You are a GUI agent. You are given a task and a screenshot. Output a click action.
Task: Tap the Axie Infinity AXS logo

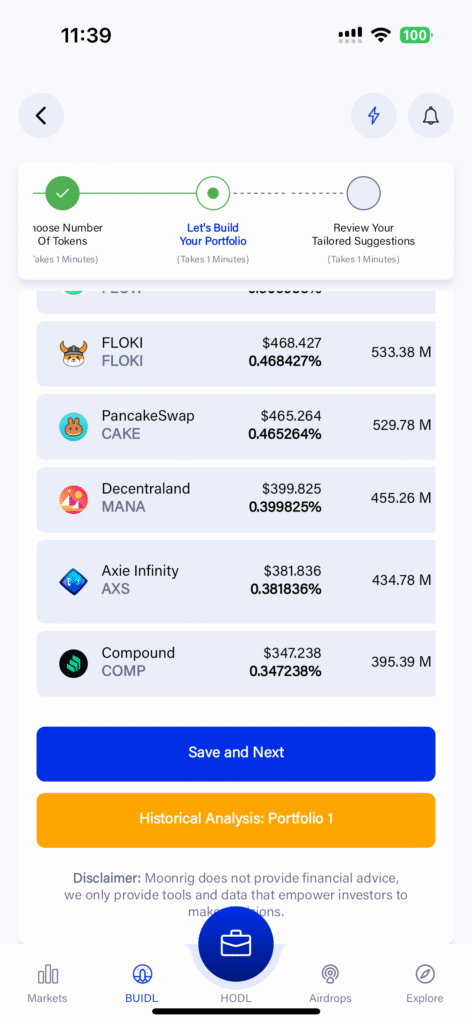pos(74,581)
